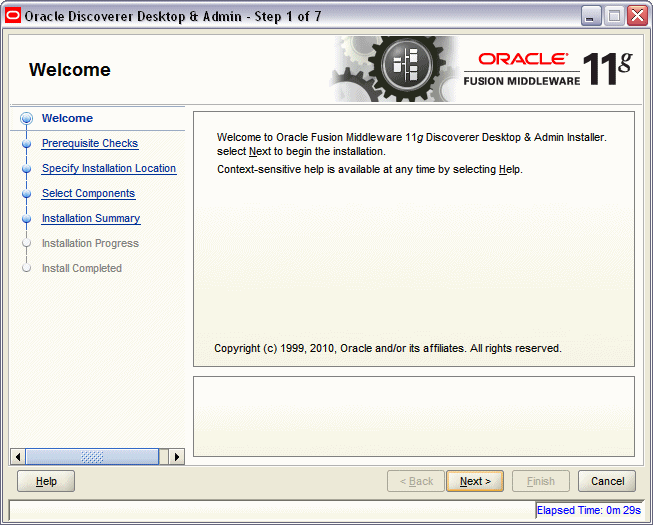
Task: Jump to Installation Summary step
Action: pyautogui.click(x=91, y=218)
